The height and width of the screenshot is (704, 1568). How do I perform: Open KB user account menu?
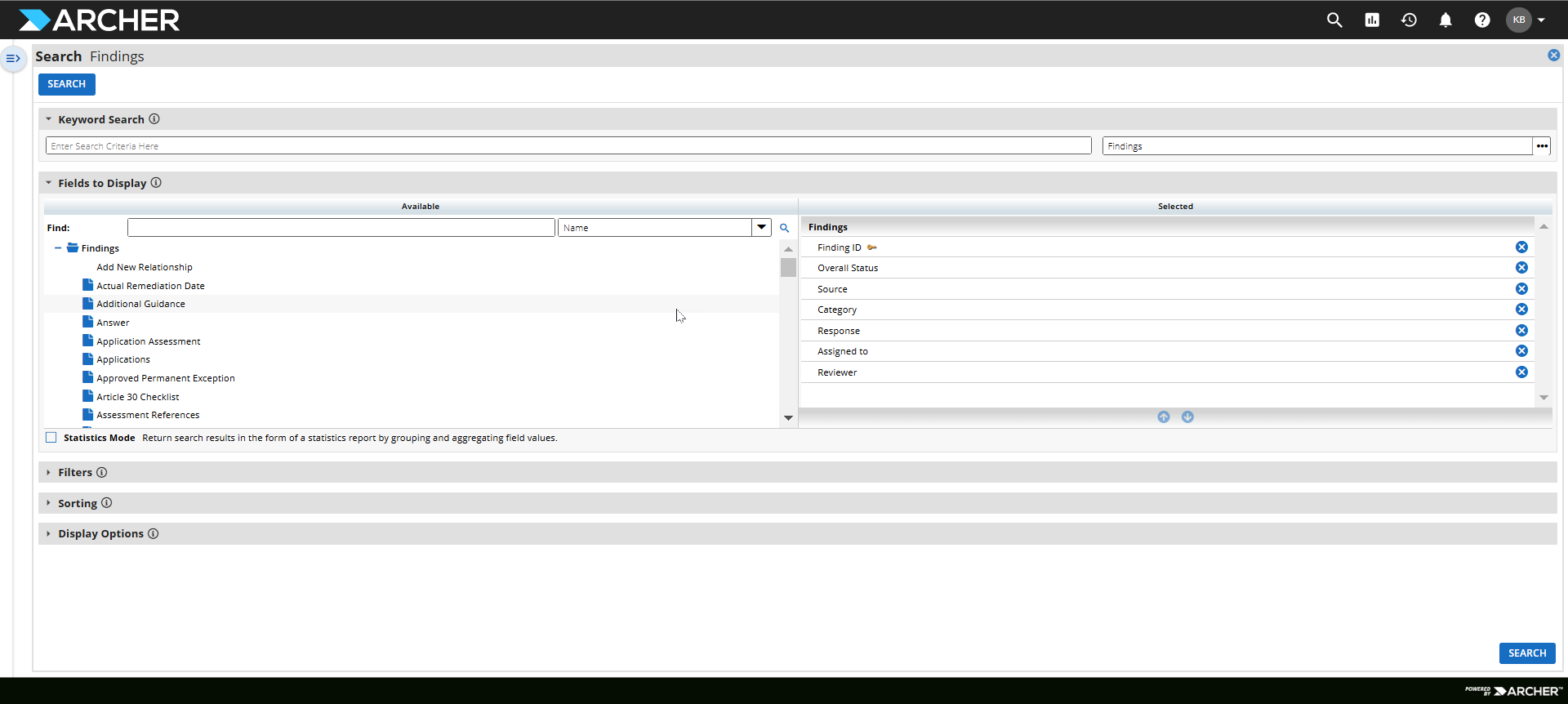point(1526,20)
